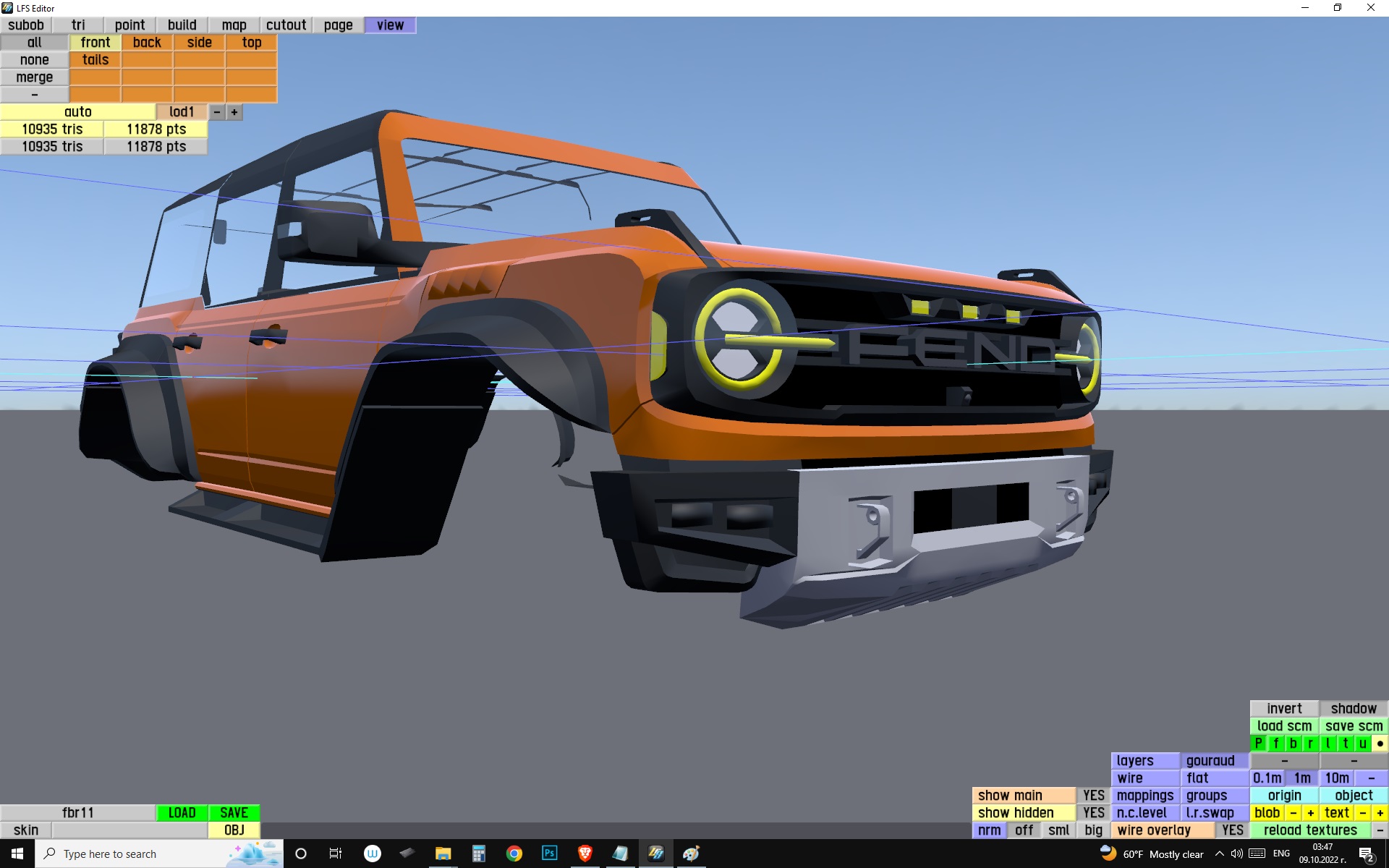Toggle wire overlay YES setting

1232,830
